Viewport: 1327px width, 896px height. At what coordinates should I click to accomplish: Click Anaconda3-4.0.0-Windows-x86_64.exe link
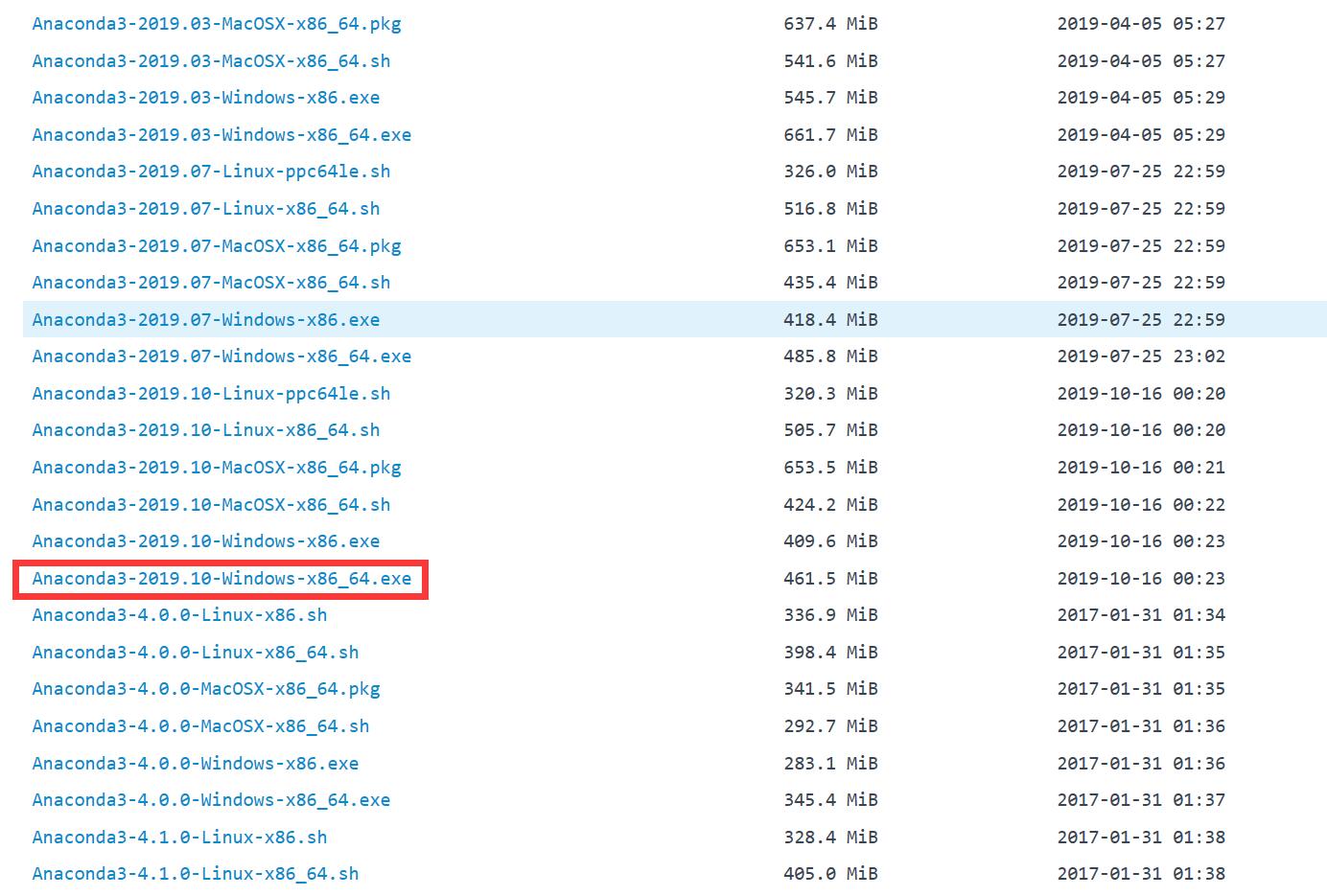click(211, 799)
